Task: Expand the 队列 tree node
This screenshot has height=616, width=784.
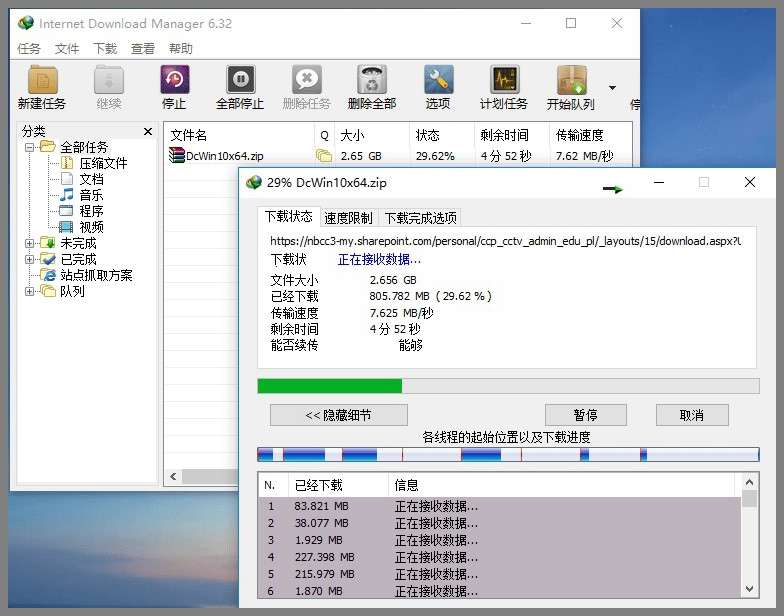Action: pos(30,291)
